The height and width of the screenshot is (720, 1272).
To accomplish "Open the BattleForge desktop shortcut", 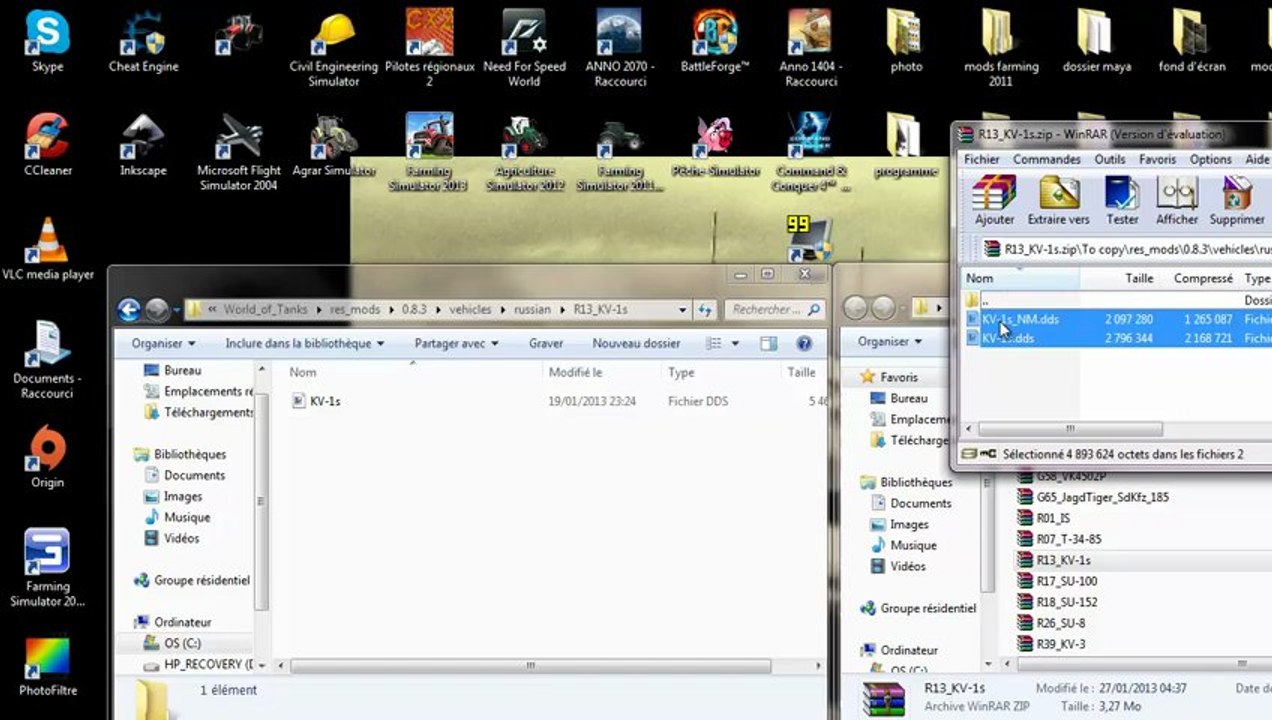I will (715, 41).
